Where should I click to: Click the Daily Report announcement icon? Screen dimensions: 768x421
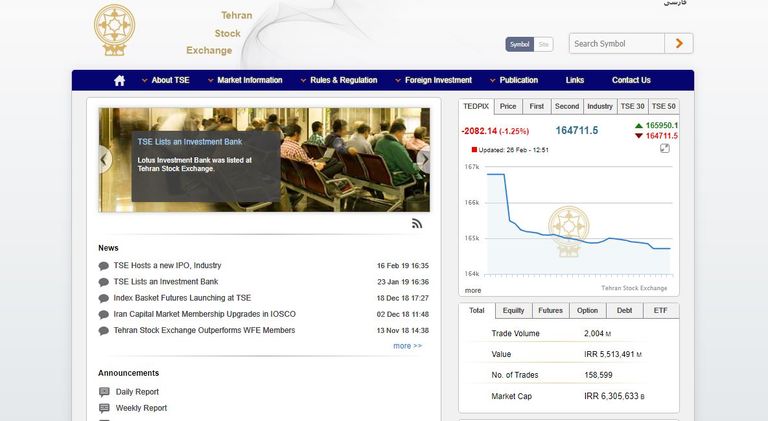point(104,392)
